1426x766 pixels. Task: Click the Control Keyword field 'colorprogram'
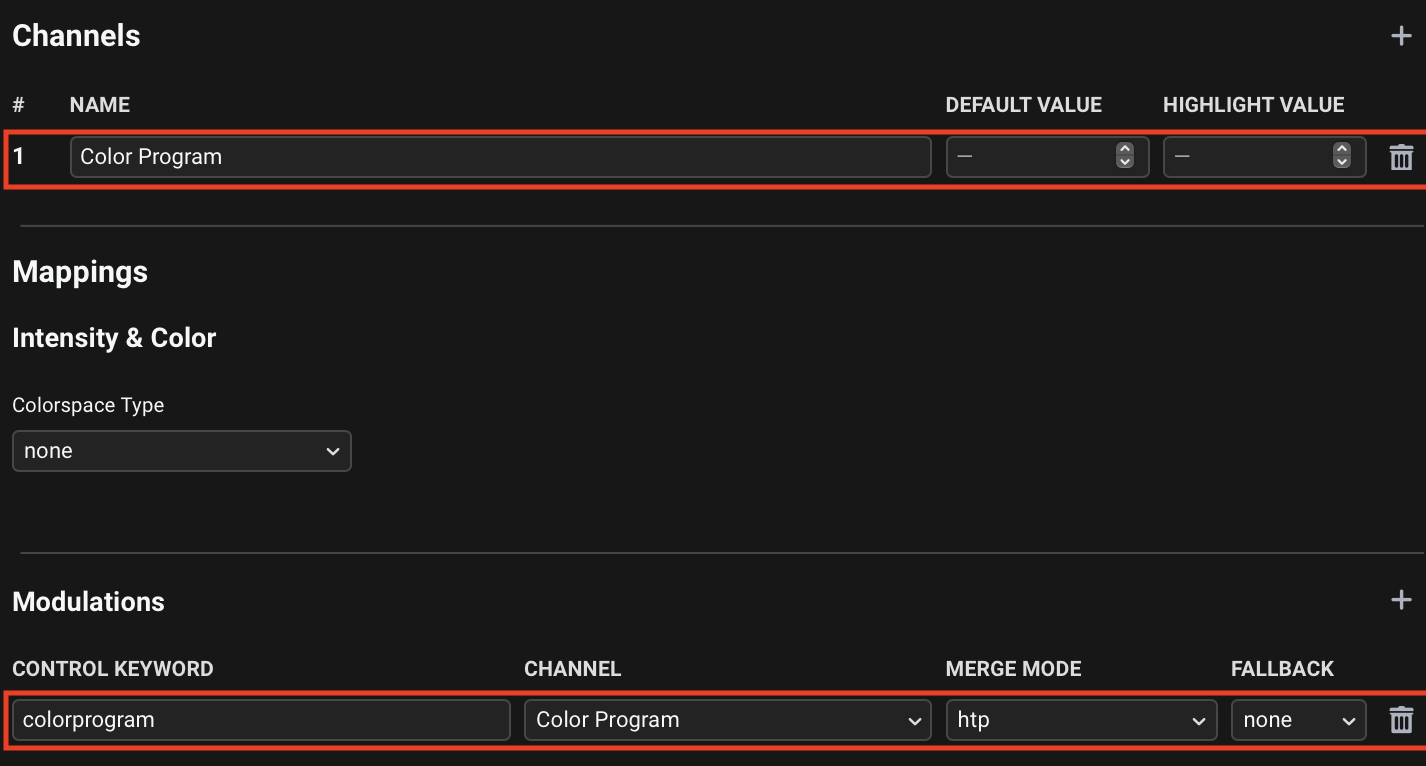tap(260, 720)
